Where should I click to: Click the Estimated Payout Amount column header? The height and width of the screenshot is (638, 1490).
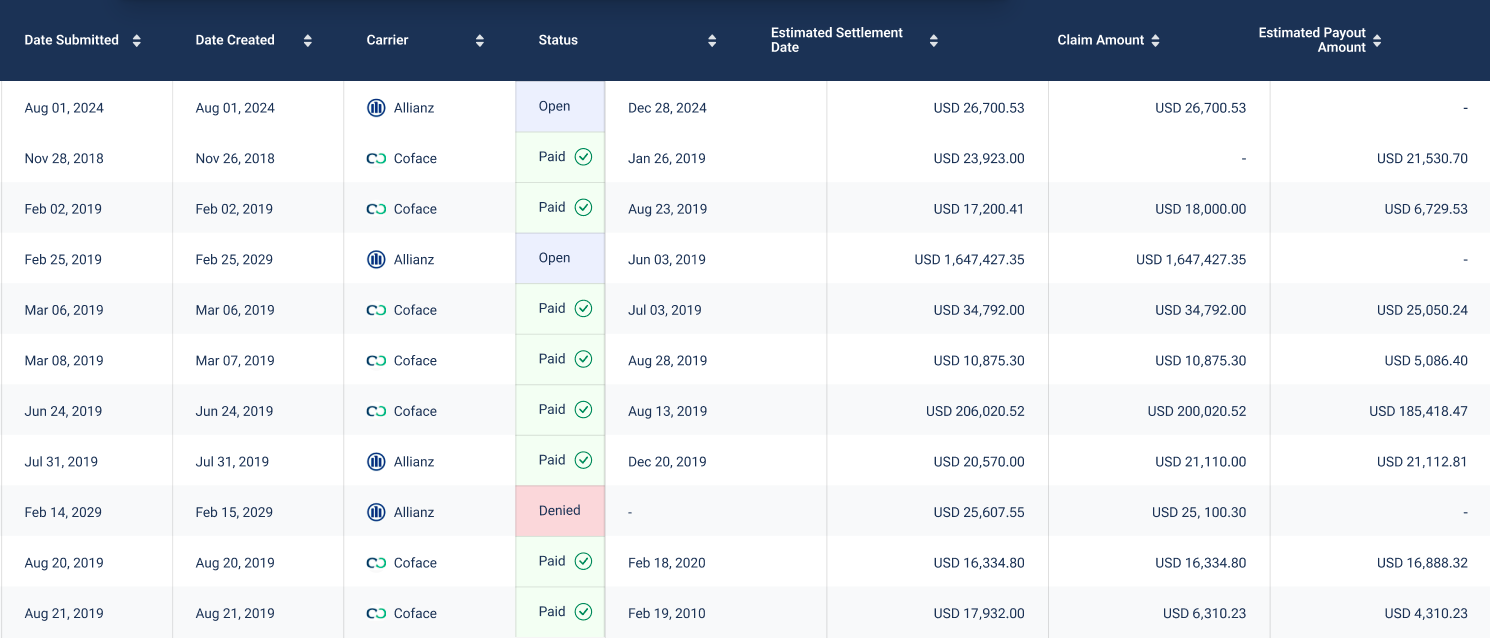pyautogui.click(x=1312, y=40)
